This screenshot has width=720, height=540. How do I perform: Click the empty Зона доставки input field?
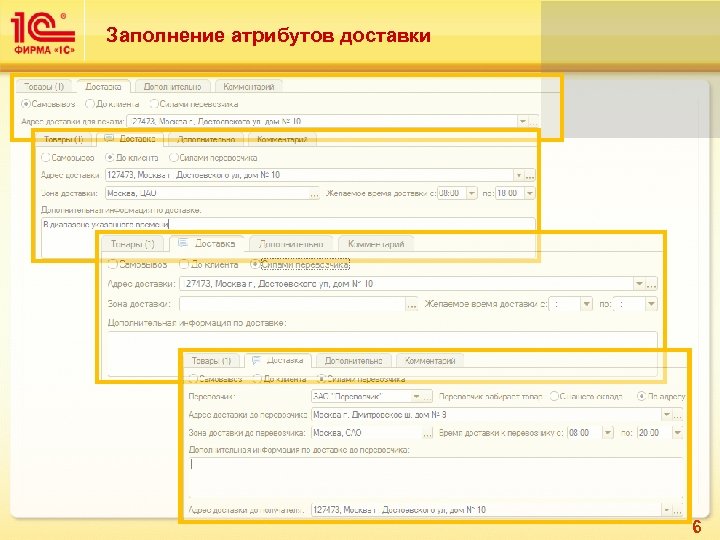[x=292, y=304]
